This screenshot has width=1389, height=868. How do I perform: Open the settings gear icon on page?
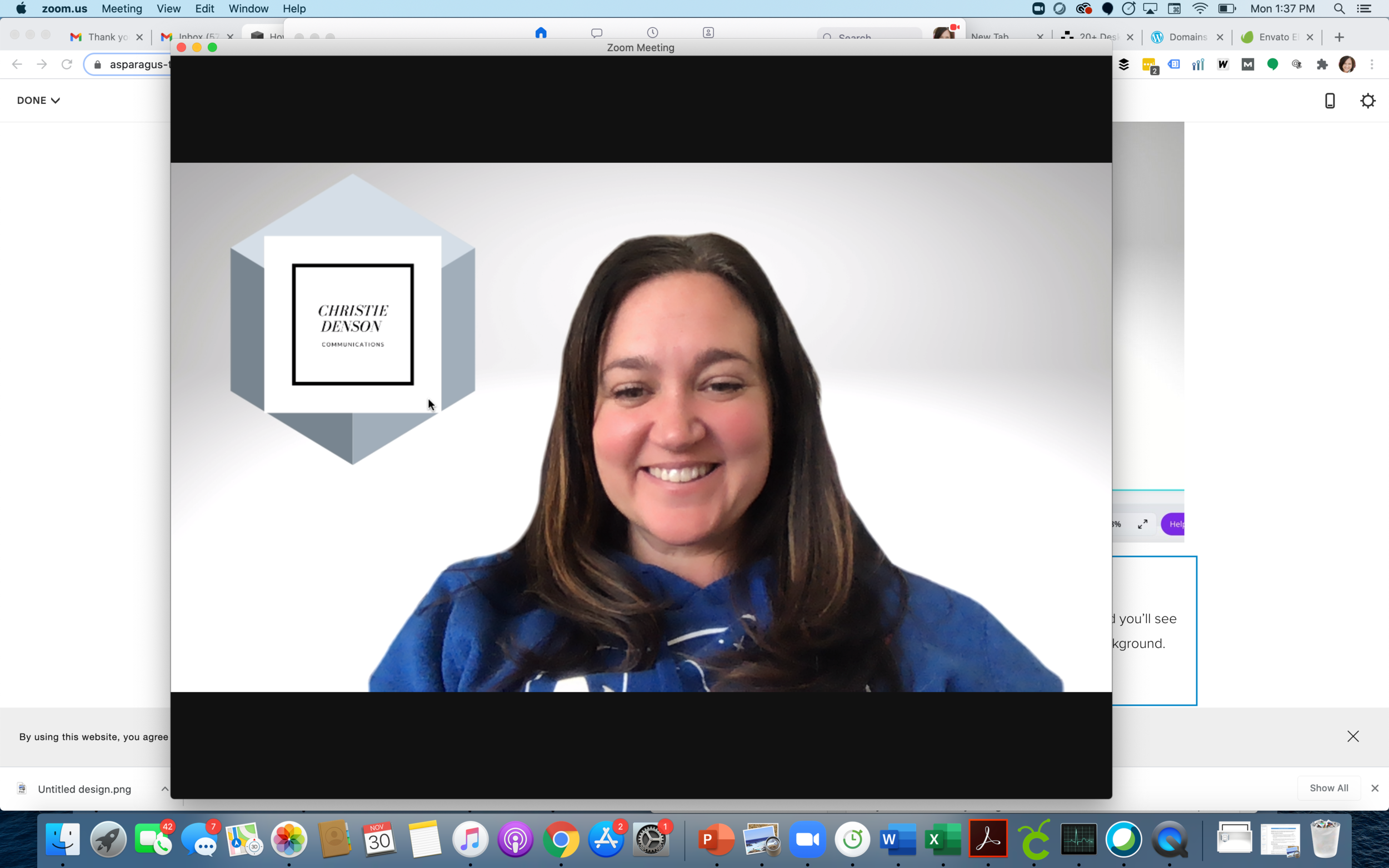tap(1368, 101)
